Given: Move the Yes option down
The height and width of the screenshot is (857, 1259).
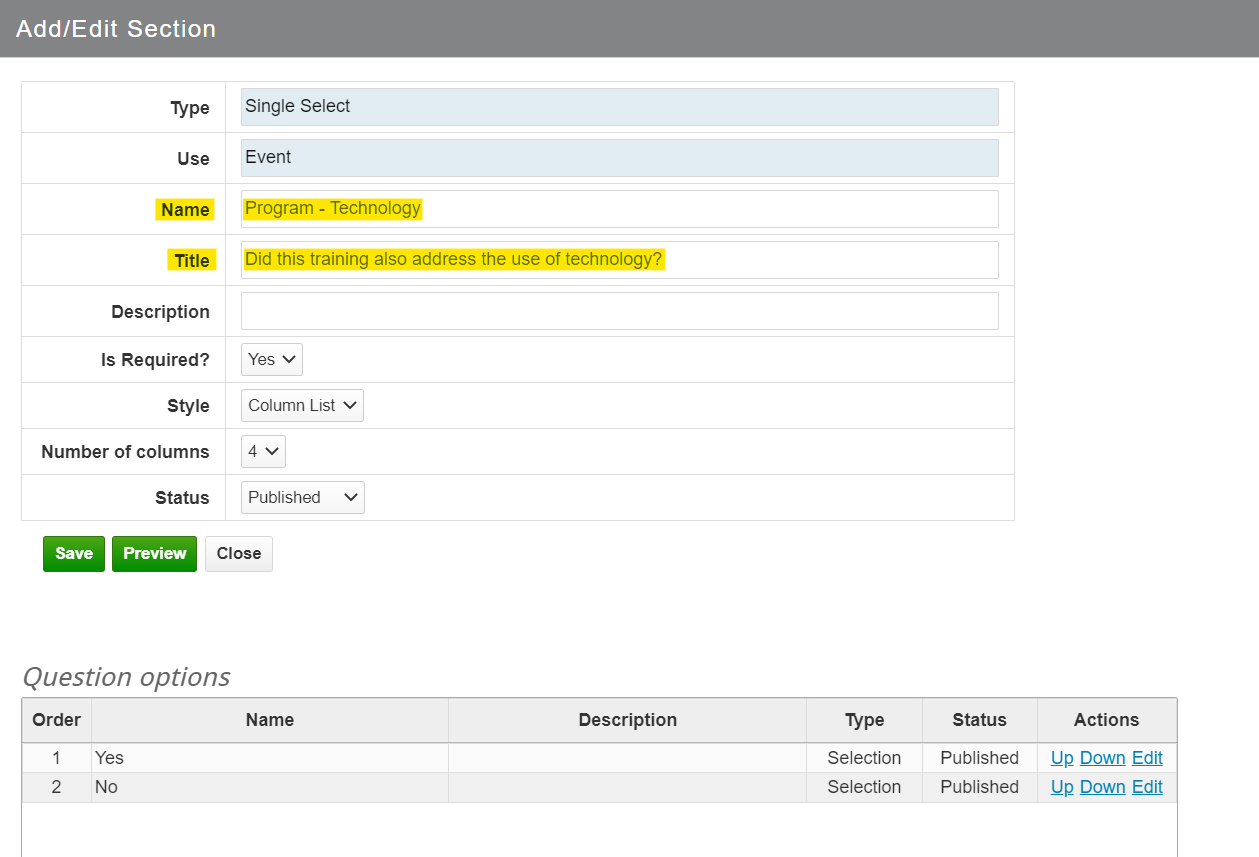Looking at the screenshot, I should tap(1102, 757).
